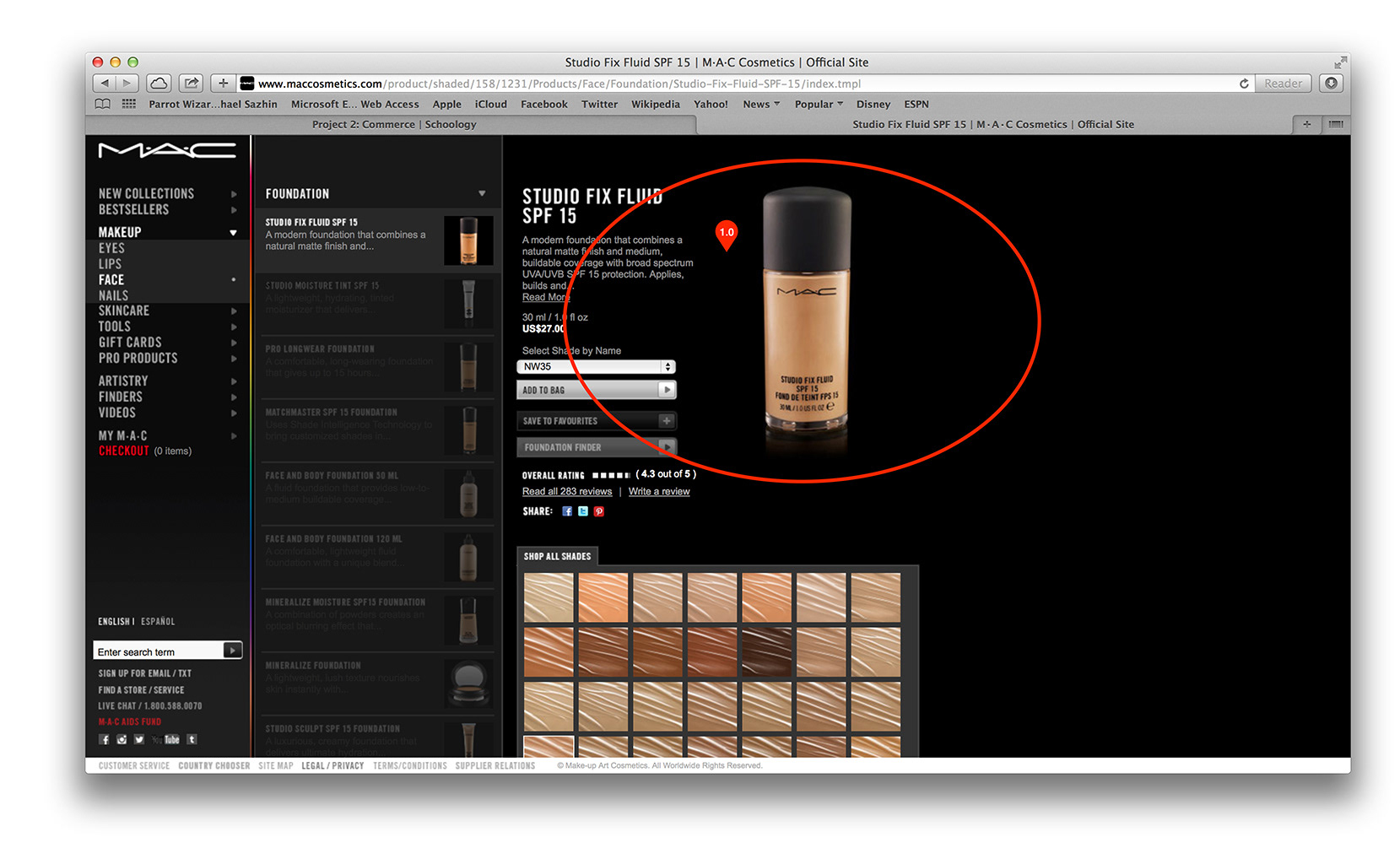Open Face and Body Foundation 50 ML item

(377, 494)
